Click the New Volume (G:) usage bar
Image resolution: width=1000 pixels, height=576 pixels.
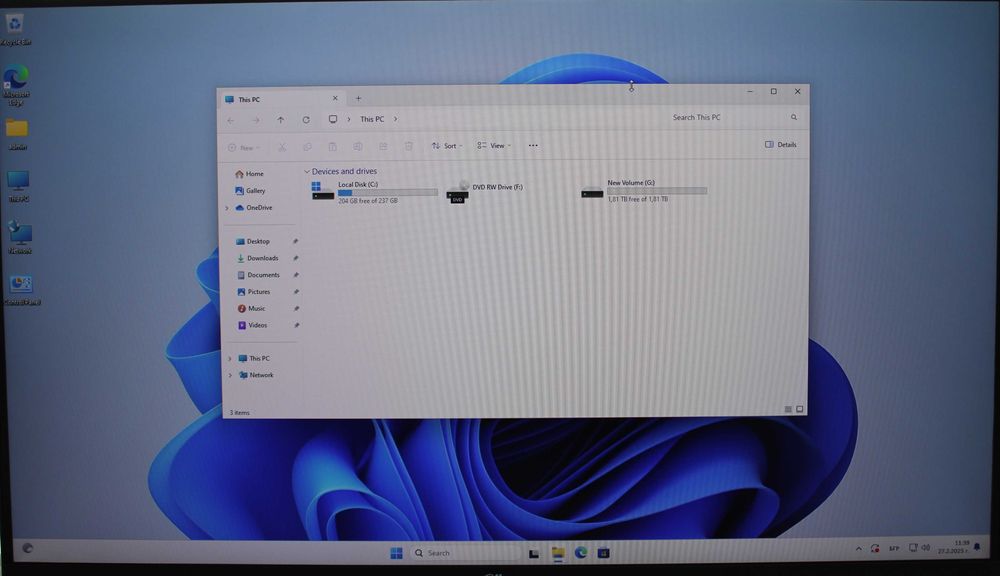[657, 191]
